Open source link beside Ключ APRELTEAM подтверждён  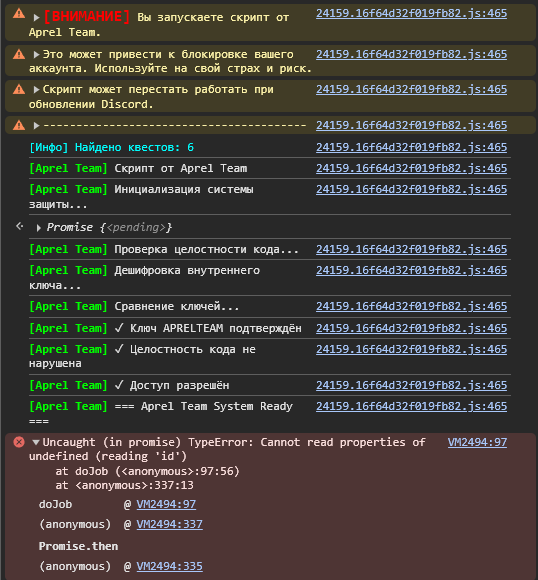click(411, 328)
